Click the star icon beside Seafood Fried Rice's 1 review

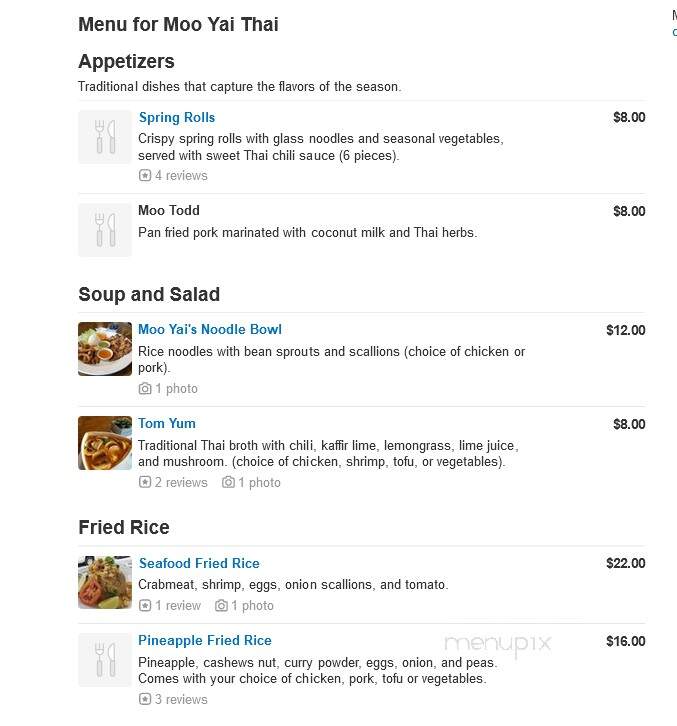[x=145, y=606]
